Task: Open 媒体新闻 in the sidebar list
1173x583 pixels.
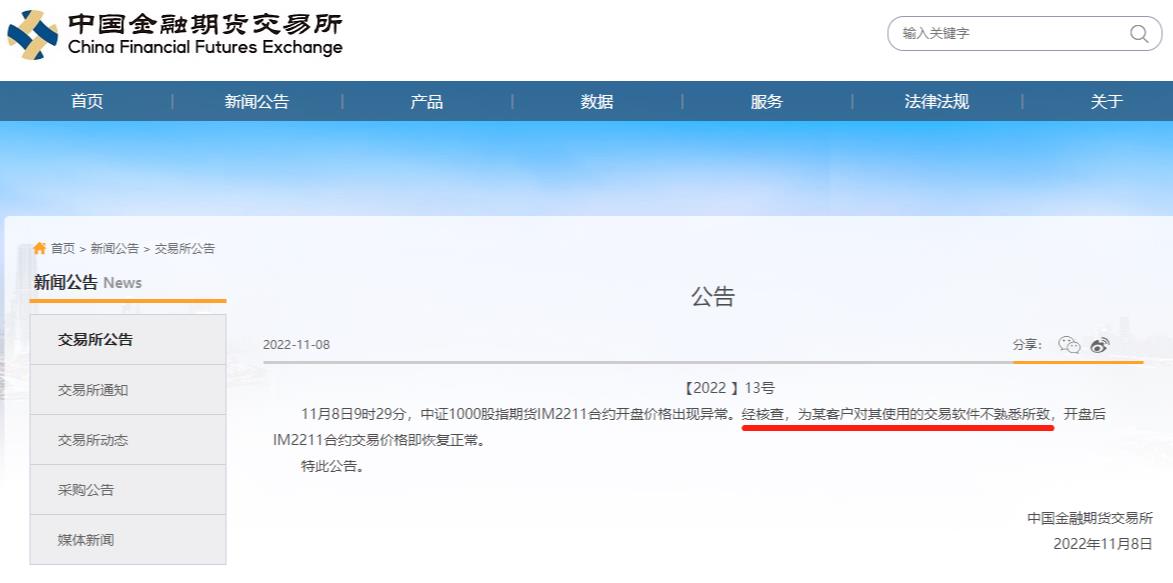Action: pos(86,540)
